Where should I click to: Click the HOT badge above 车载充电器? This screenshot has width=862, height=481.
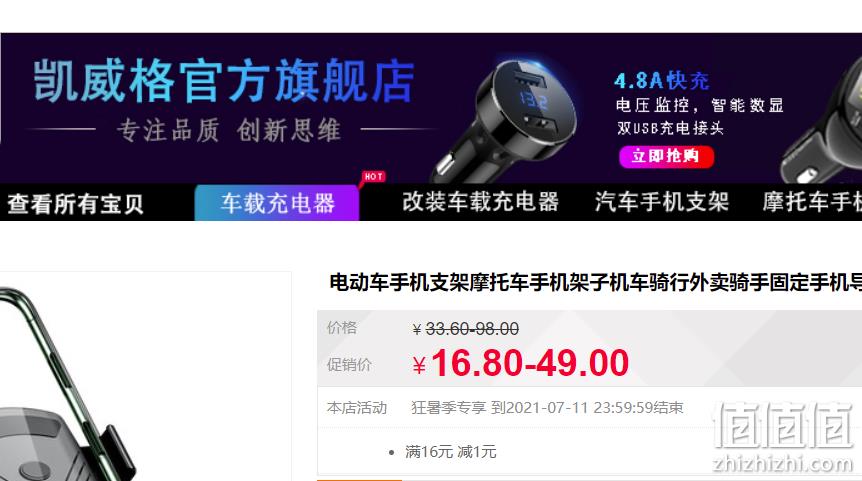click(373, 176)
